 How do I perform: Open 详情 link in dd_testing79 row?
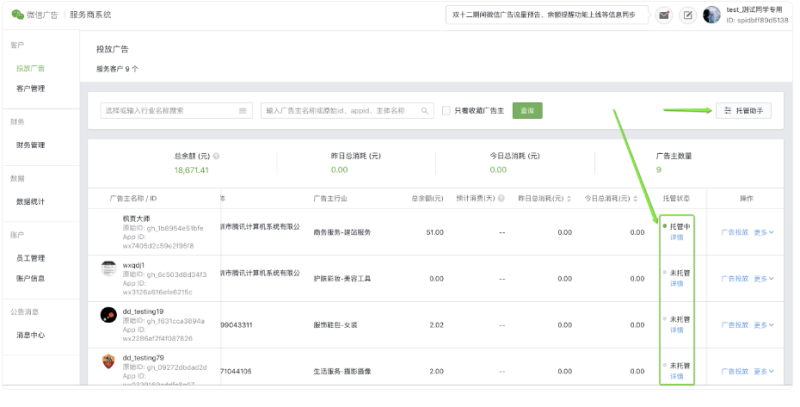click(x=677, y=377)
